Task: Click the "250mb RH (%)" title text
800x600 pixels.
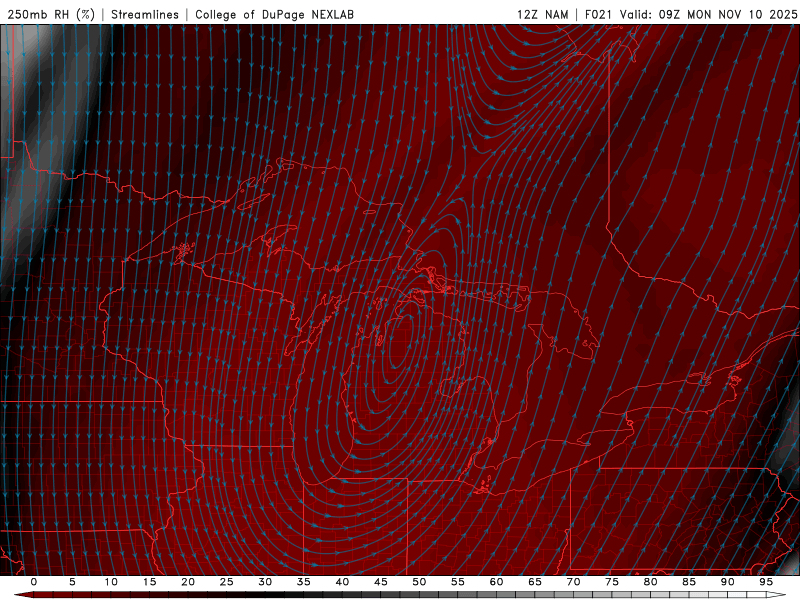Action: (x=51, y=14)
